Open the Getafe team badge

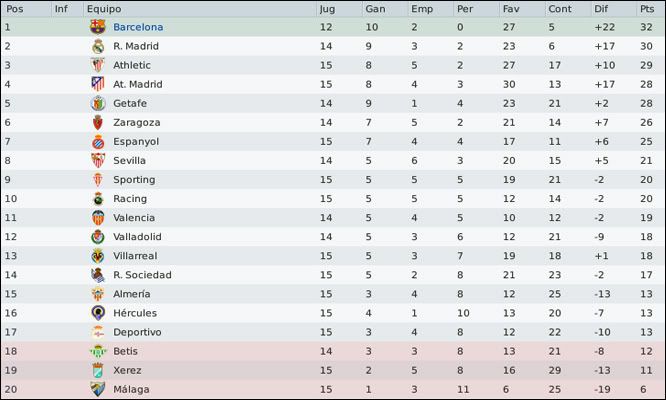point(98,103)
